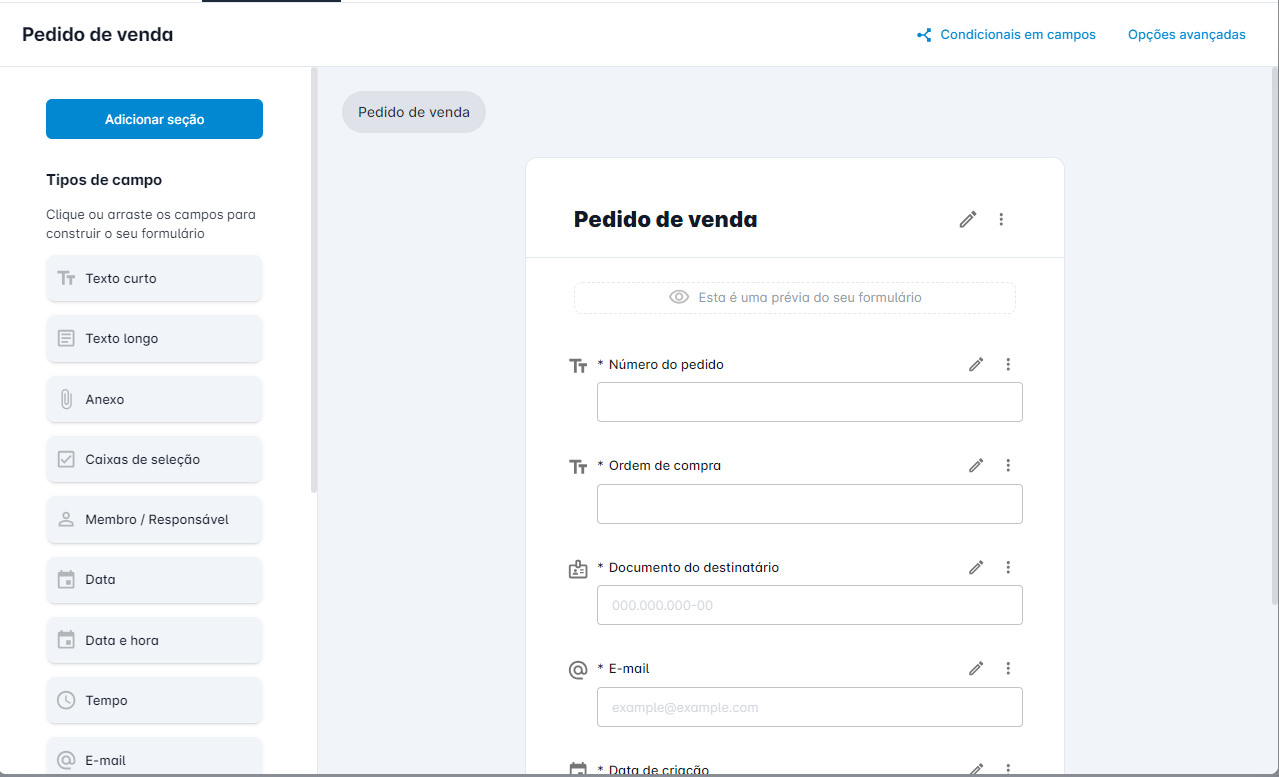This screenshot has height=777, width=1279.
Task: Click the pencil icon beside Pedido de venda title
Action: click(x=967, y=219)
